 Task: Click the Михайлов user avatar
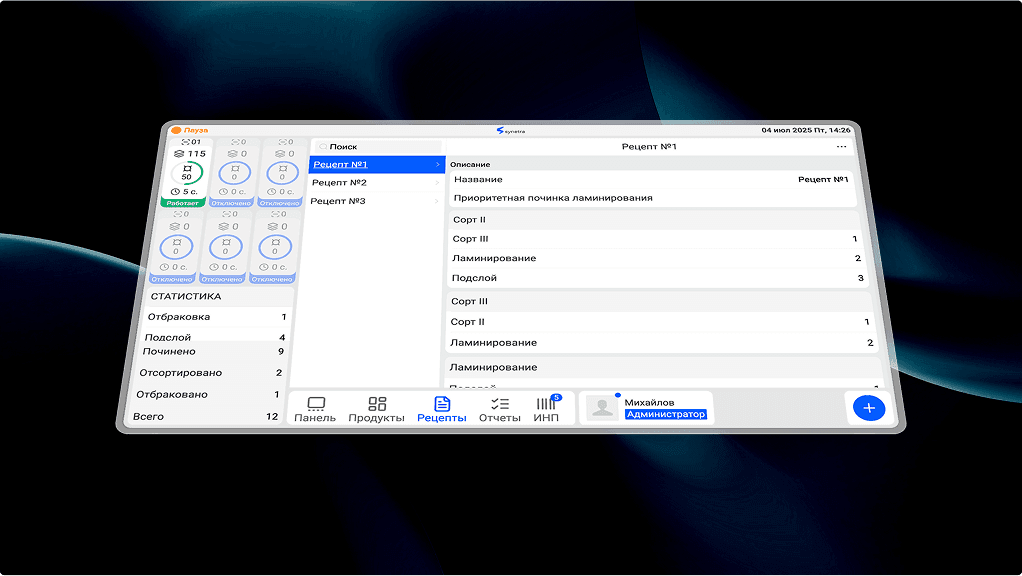[601, 408]
